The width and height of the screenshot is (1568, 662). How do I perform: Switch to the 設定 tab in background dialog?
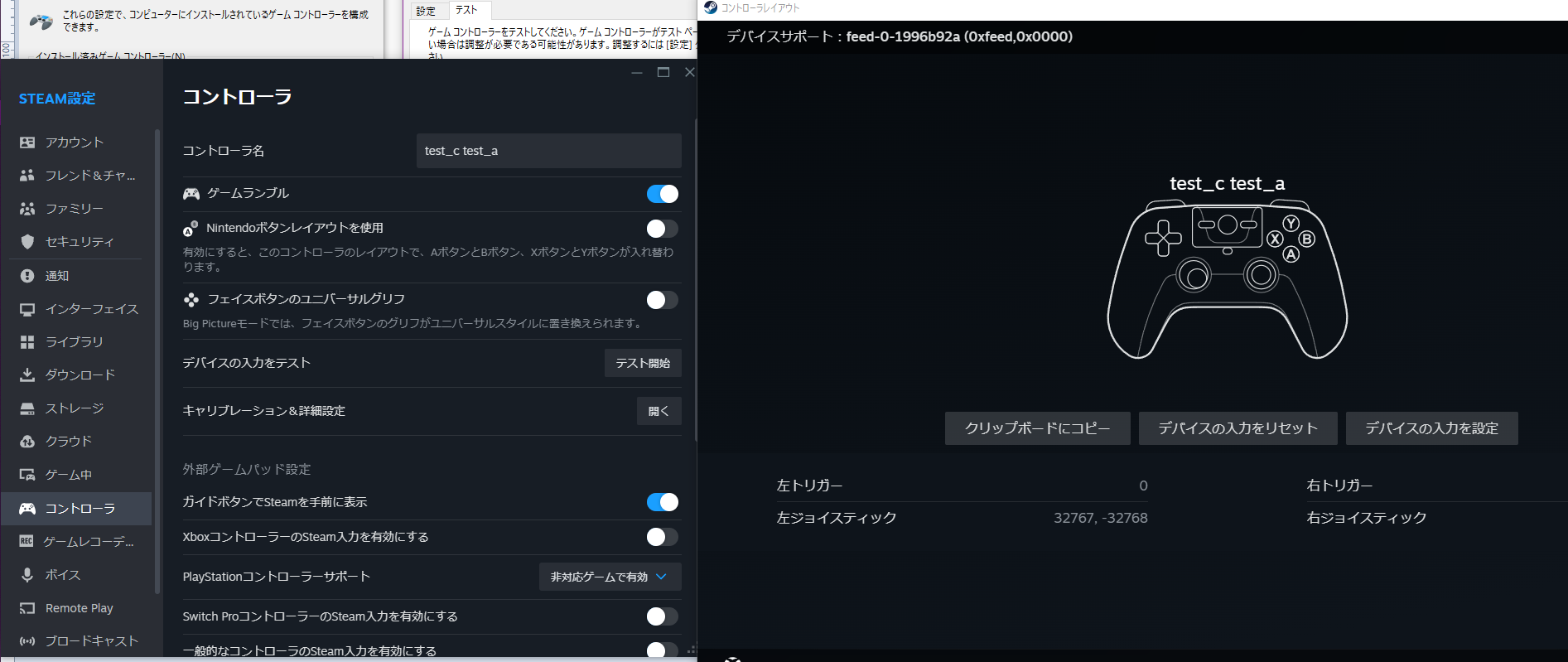click(x=426, y=11)
